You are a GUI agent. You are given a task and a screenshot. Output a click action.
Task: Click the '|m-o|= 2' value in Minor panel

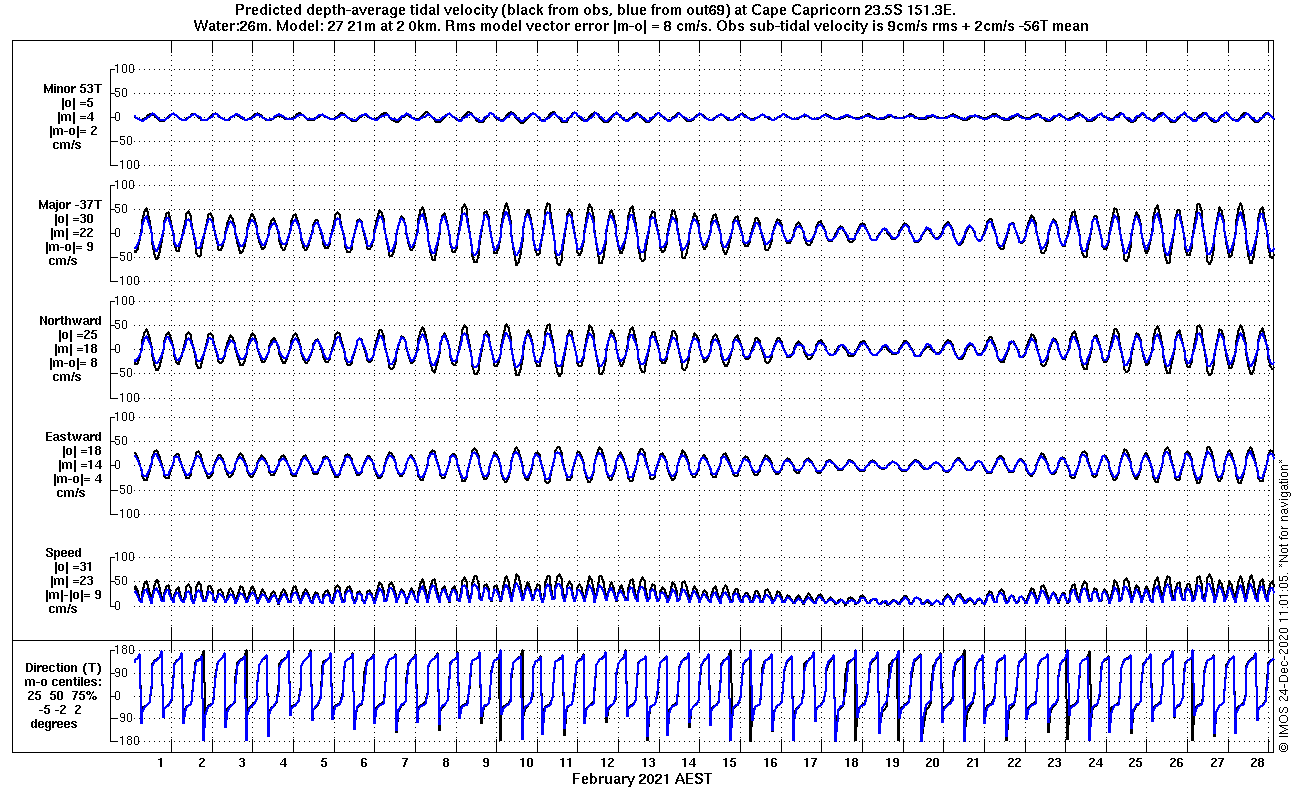coord(73,131)
